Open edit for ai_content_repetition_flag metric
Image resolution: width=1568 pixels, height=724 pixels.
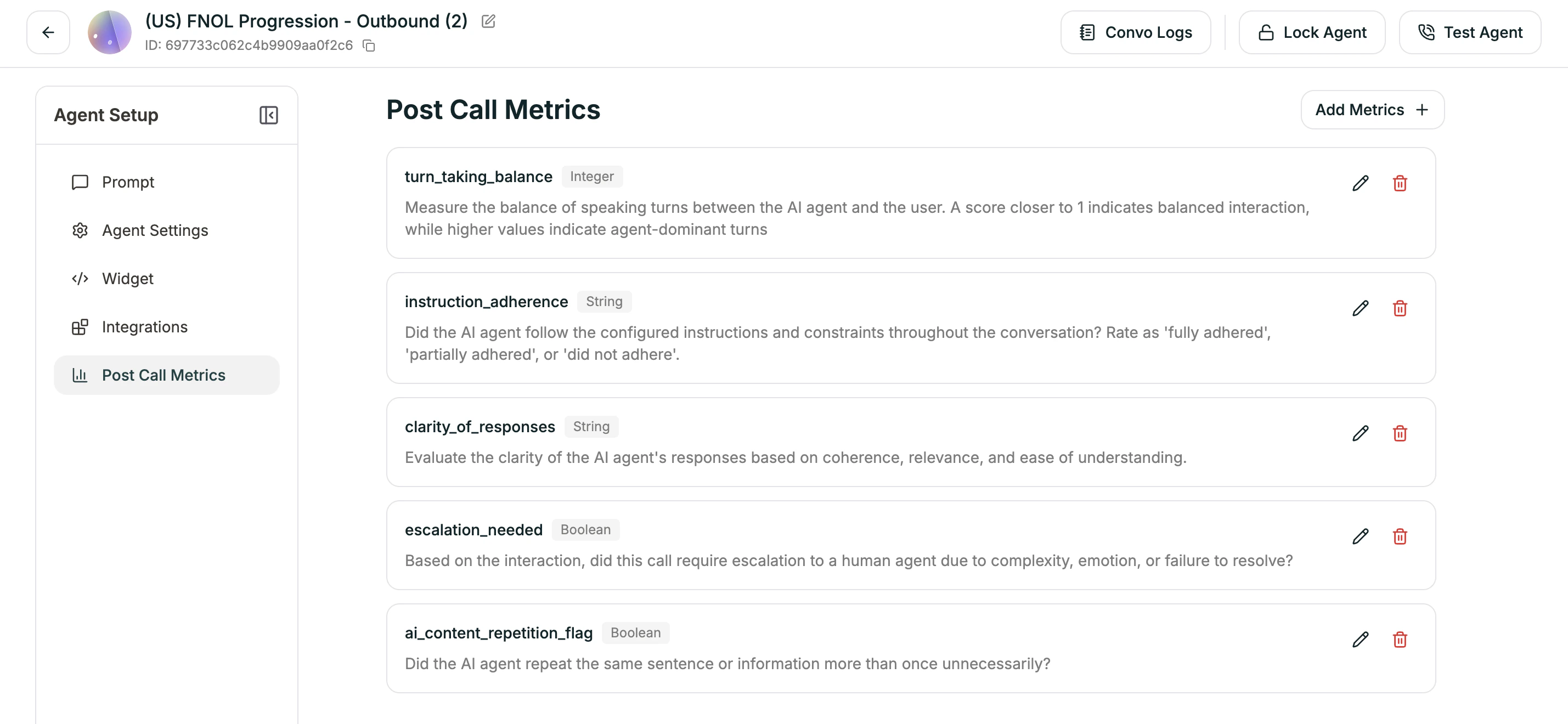[x=1361, y=640]
